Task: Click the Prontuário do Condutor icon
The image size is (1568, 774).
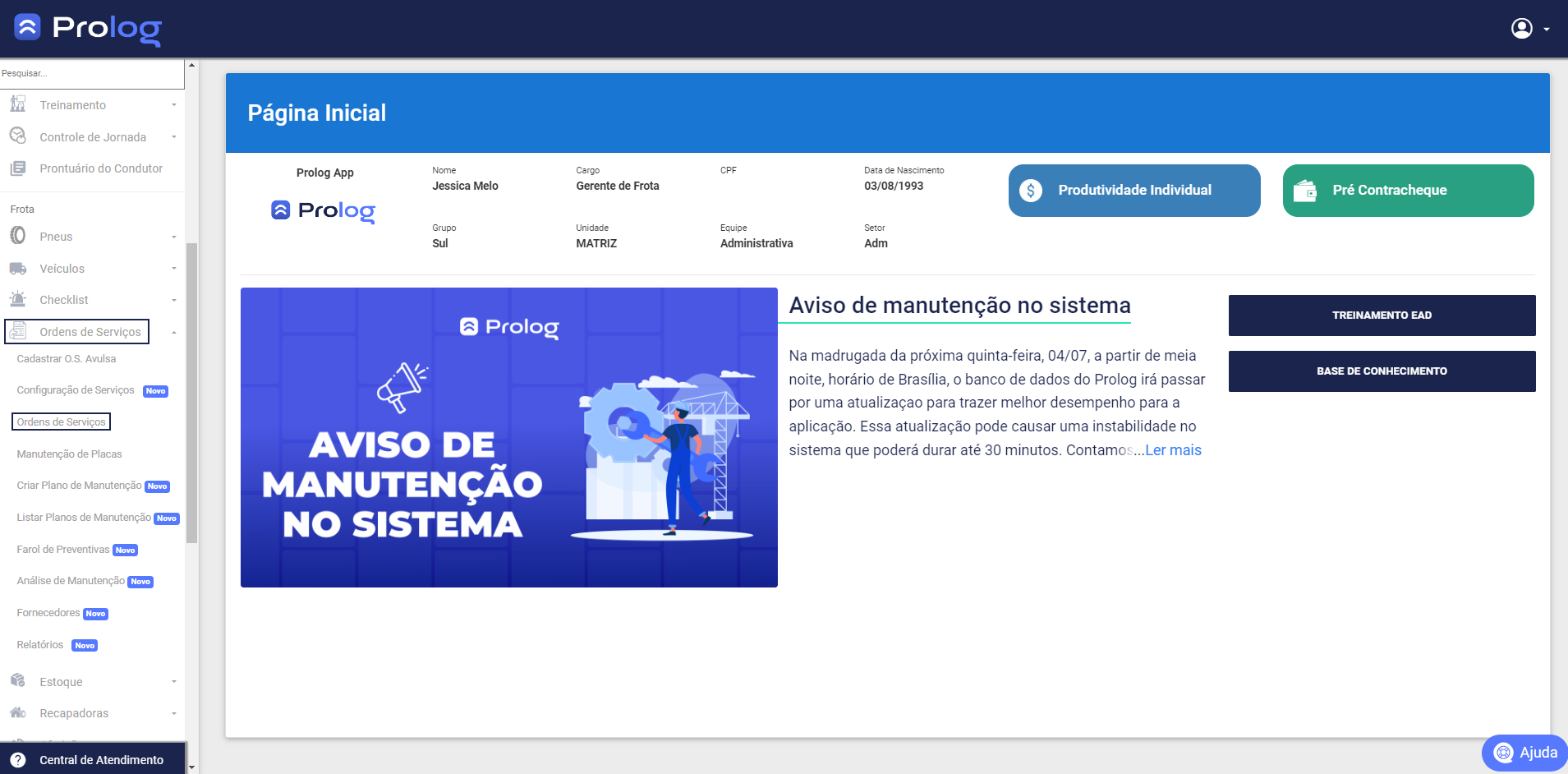Action: tap(17, 168)
